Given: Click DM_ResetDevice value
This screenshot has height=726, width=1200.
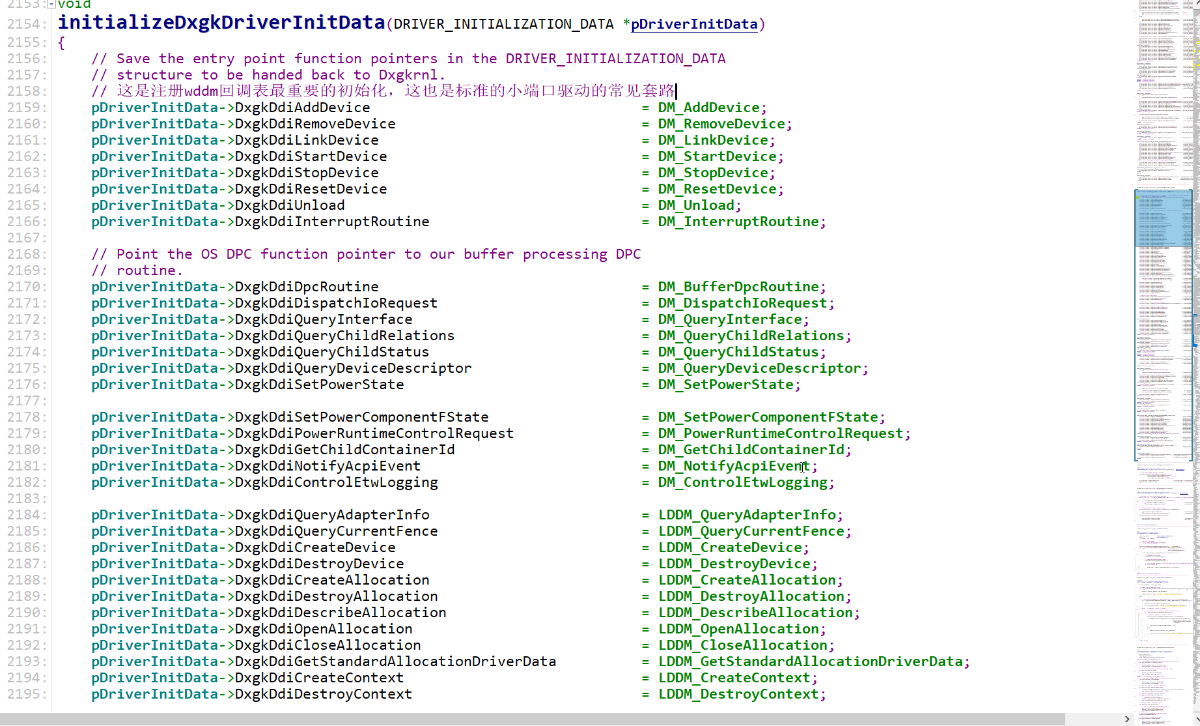Looking at the screenshot, I should point(717,189).
